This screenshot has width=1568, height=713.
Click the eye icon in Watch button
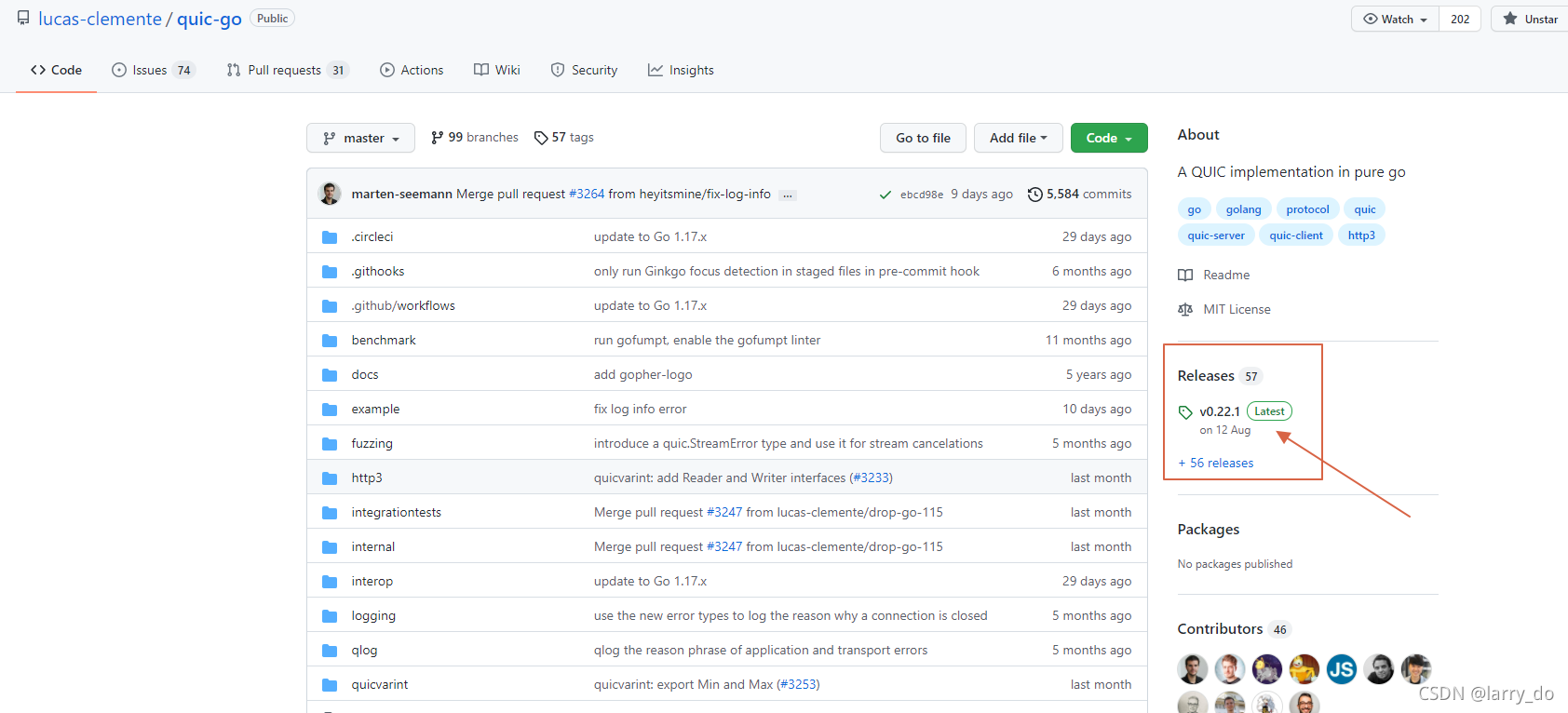point(1371,19)
